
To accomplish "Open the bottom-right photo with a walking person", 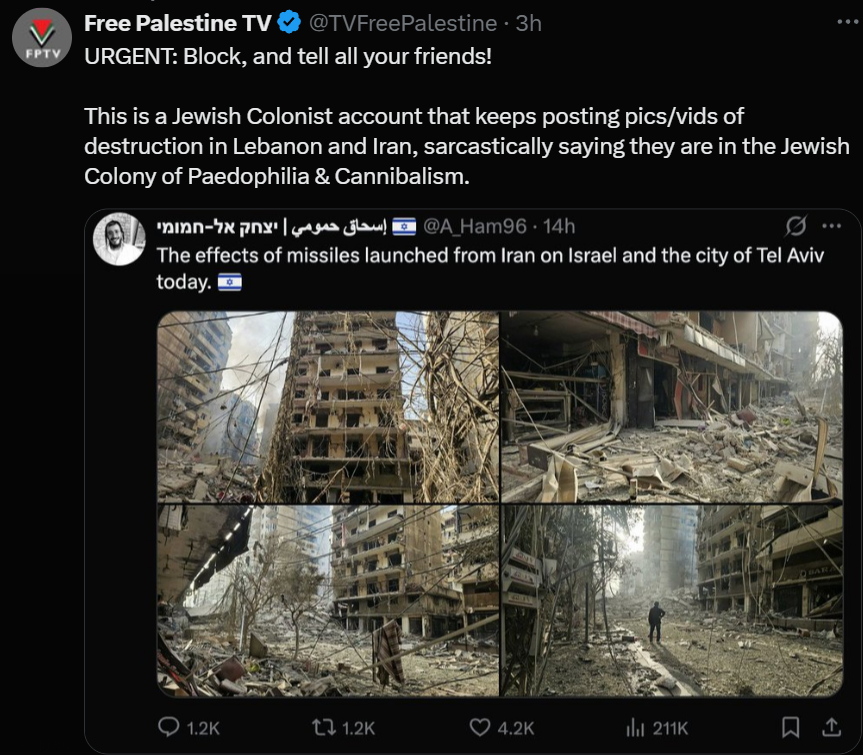I will [x=671, y=600].
